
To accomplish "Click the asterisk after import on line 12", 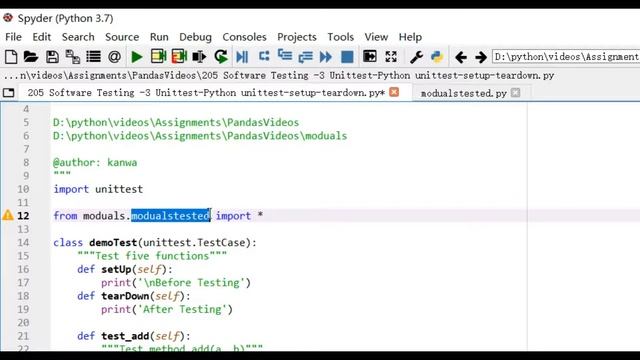I will click(260, 215).
